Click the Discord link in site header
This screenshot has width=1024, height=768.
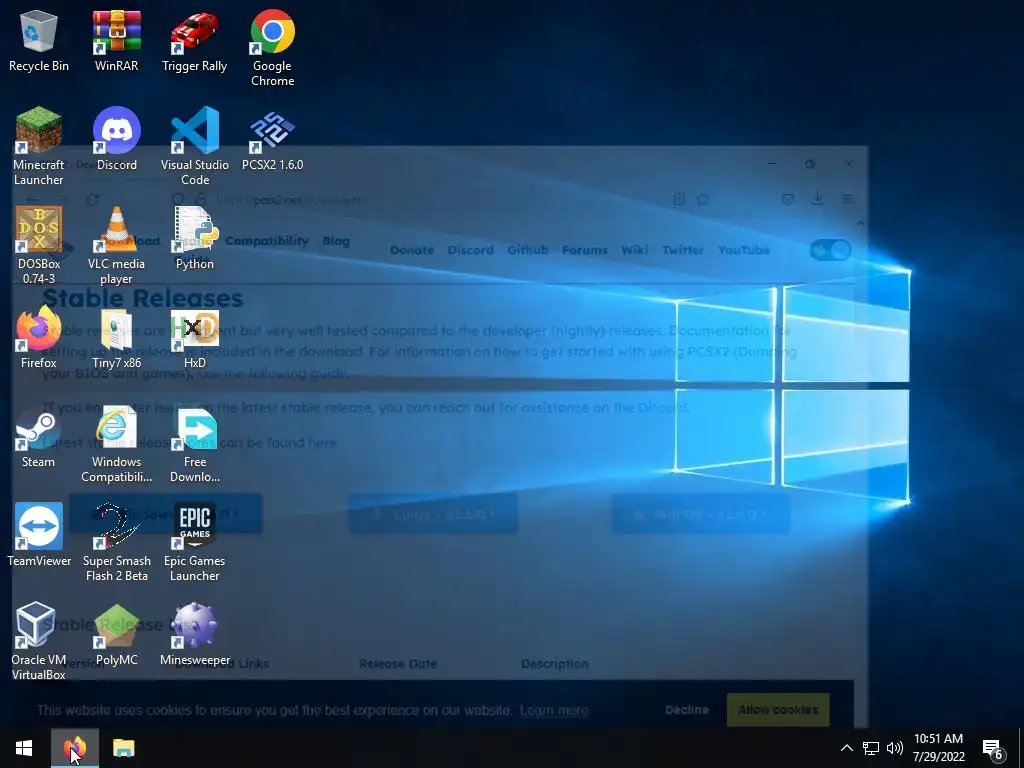471,250
